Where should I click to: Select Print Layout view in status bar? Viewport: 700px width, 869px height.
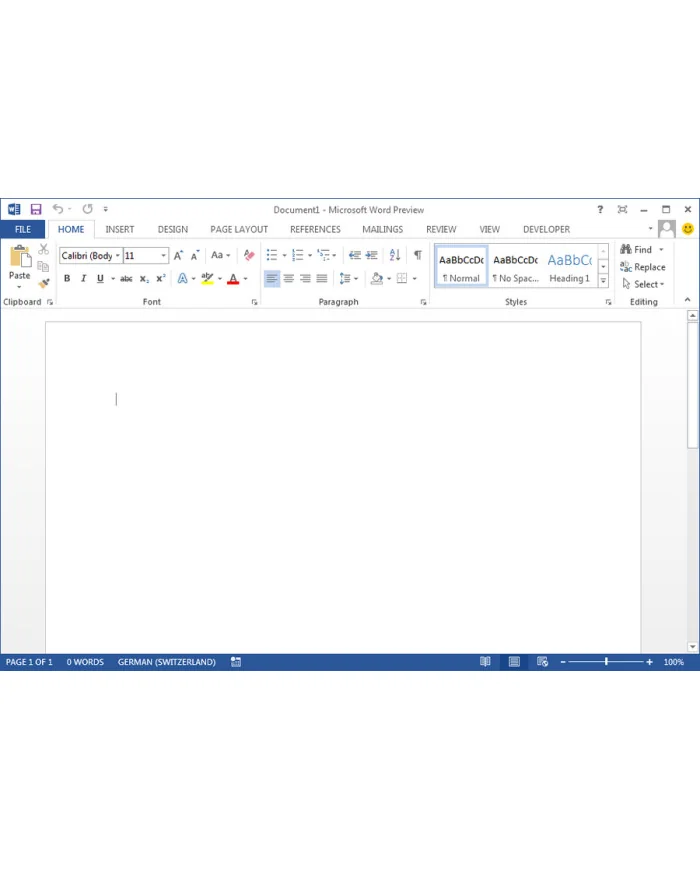514,662
